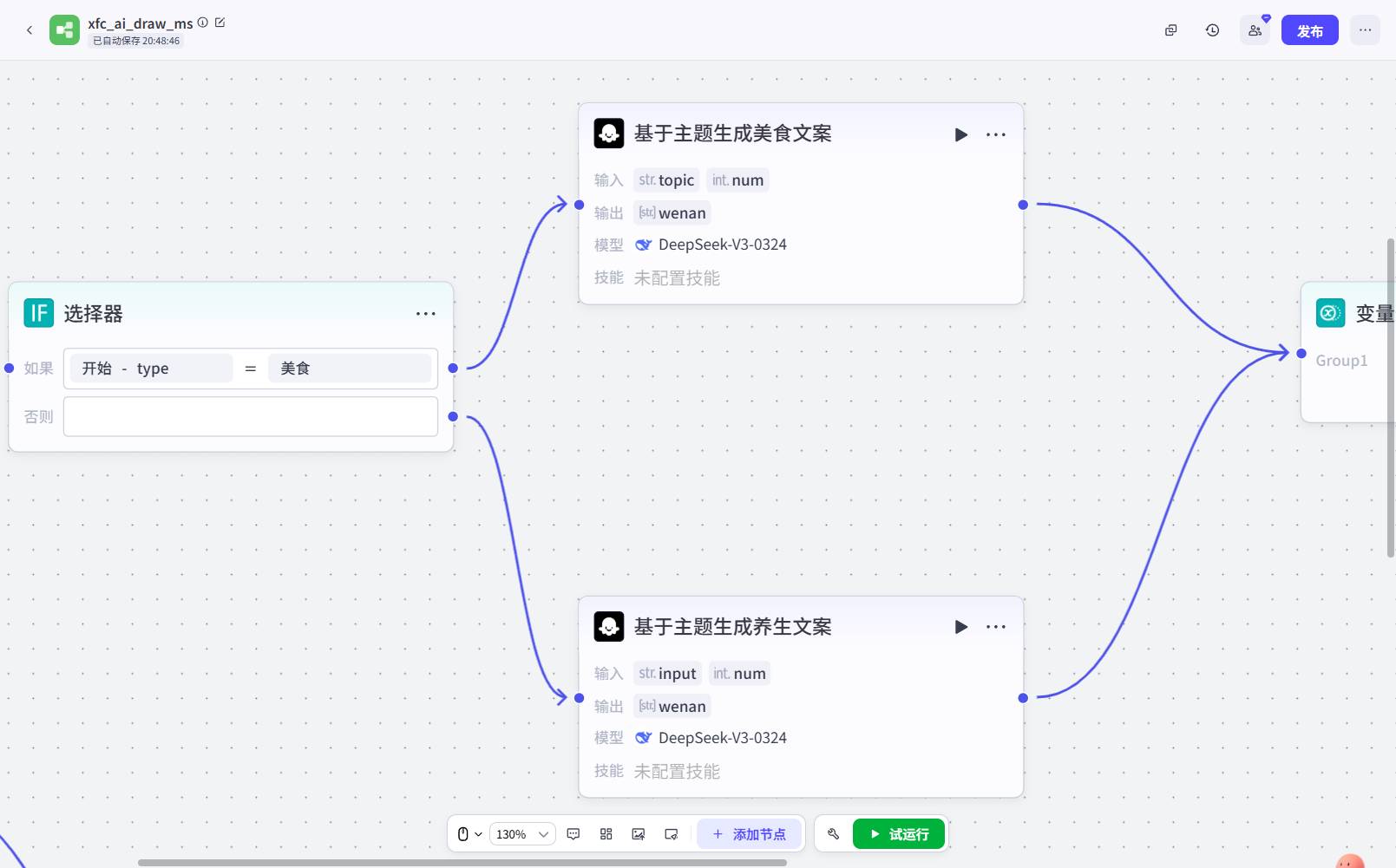Click the int num tag in 美食文案 node

click(x=738, y=180)
